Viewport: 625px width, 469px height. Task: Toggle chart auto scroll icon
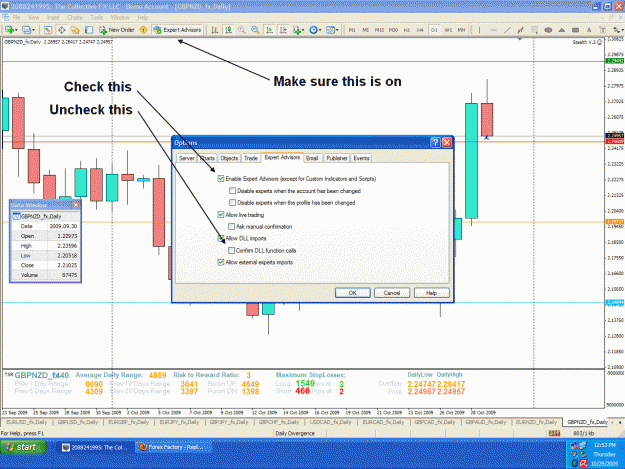click(x=269, y=30)
